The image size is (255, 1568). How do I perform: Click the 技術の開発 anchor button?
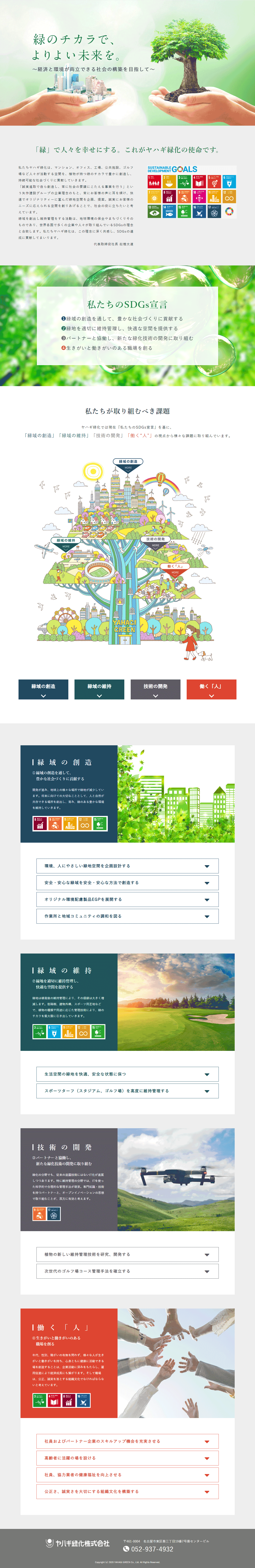[155, 689]
